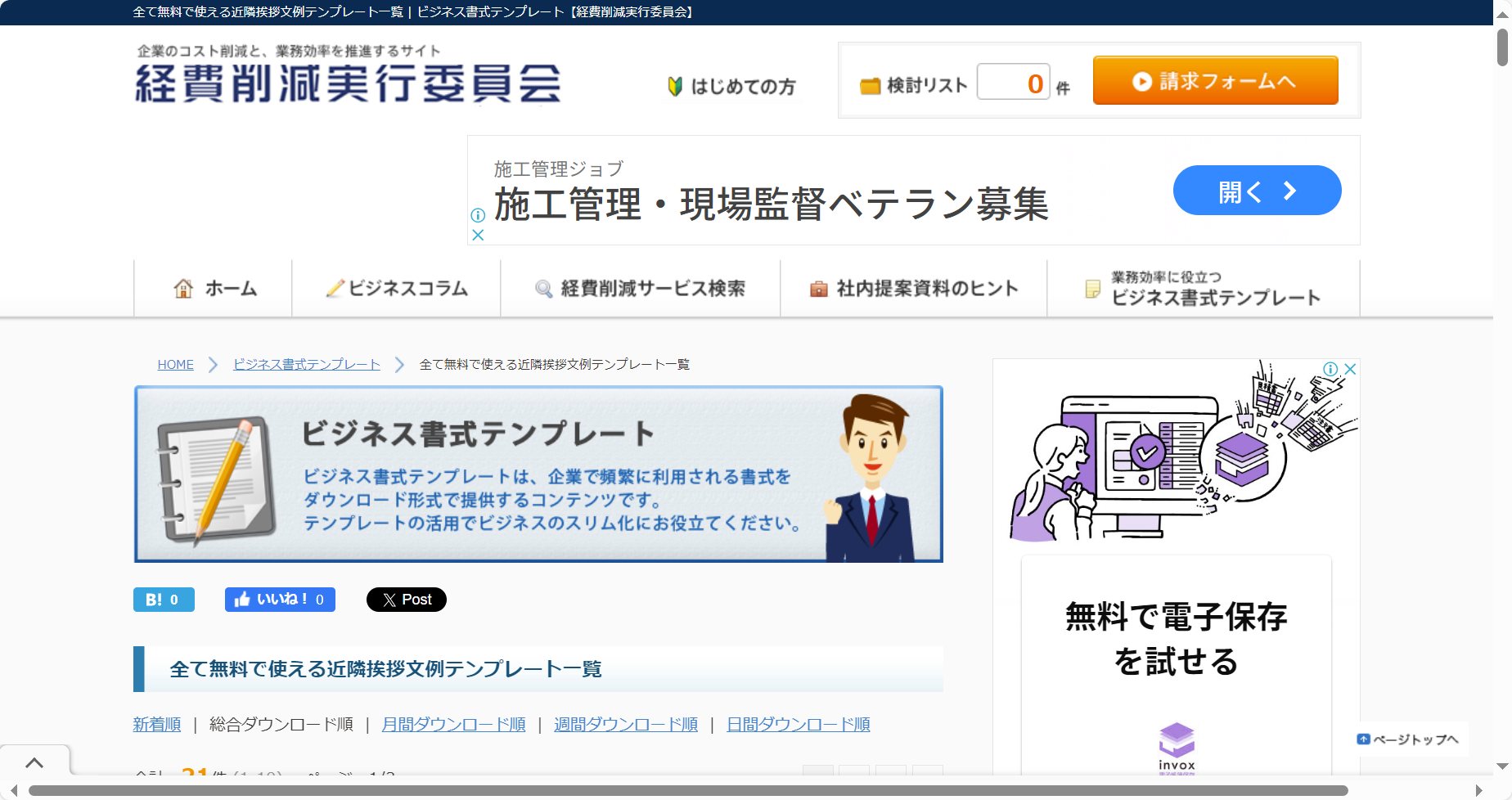Open the ビジネス書式テンプレート navigation tab
Image resolution: width=1512 pixels, height=800 pixels.
pyautogui.click(x=1204, y=289)
